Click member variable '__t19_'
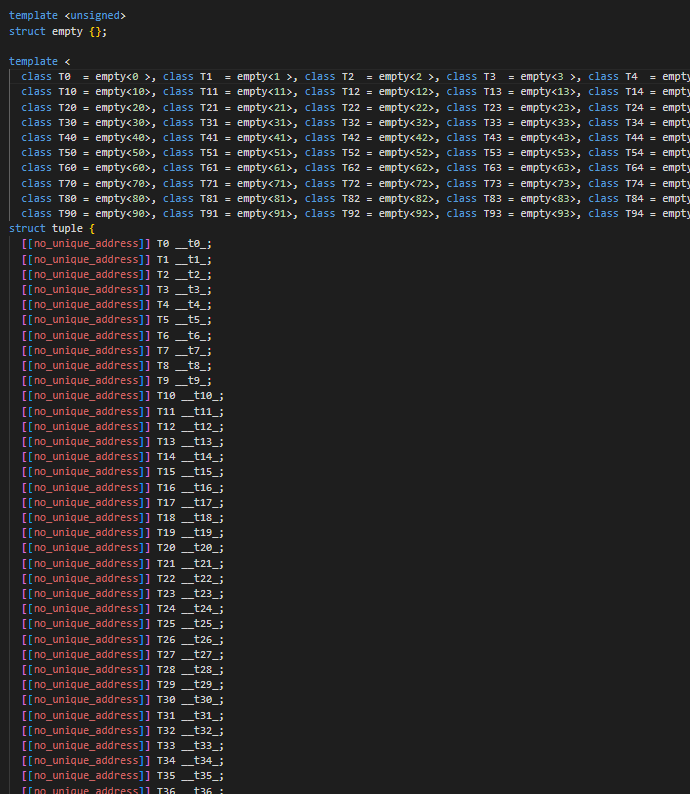The width and height of the screenshot is (690, 794). click(x=200, y=532)
